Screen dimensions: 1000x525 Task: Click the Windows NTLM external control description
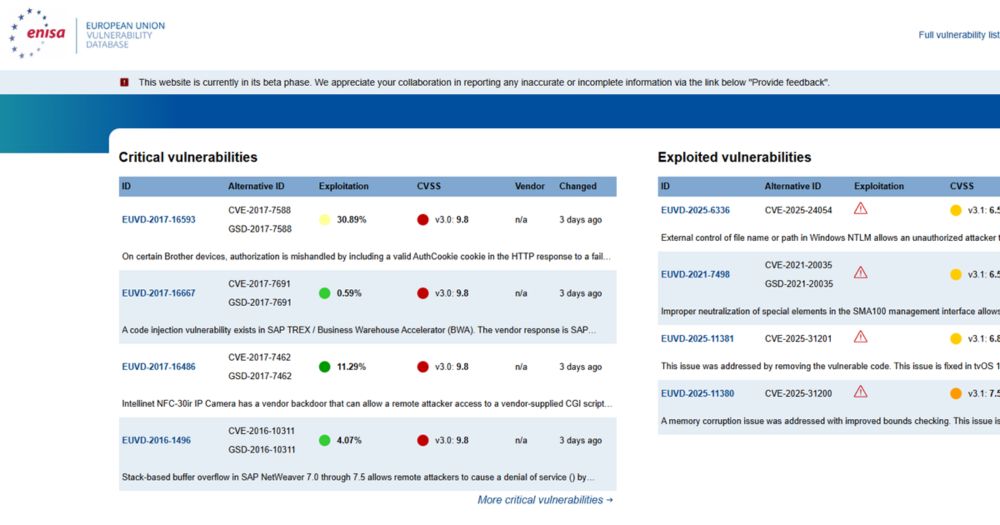pos(830,237)
